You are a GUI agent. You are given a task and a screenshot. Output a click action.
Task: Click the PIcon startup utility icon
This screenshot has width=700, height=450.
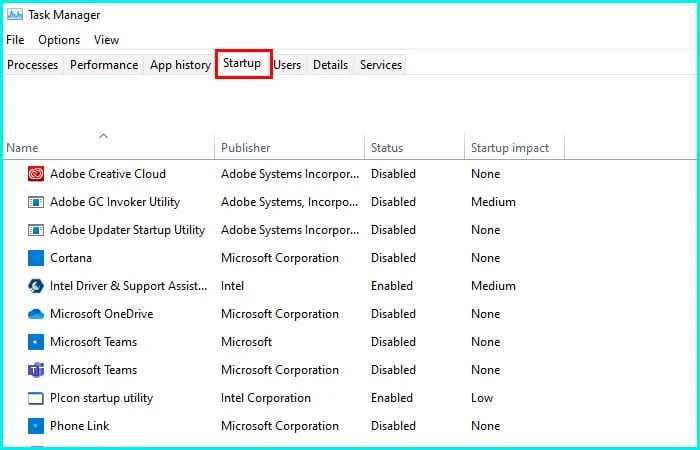tap(36, 398)
